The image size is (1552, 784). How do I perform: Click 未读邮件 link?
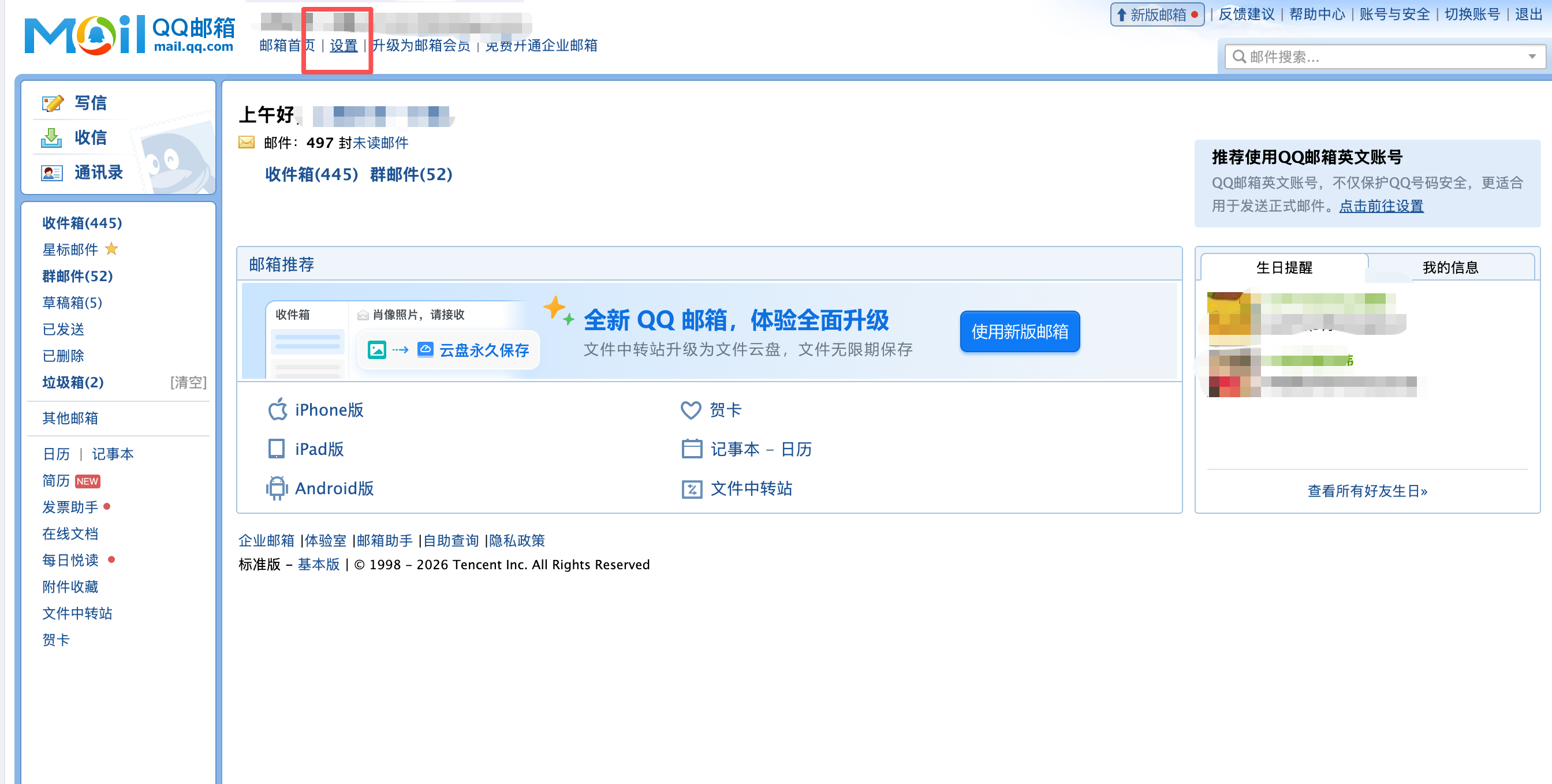pyautogui.click(x=380, y=143)
